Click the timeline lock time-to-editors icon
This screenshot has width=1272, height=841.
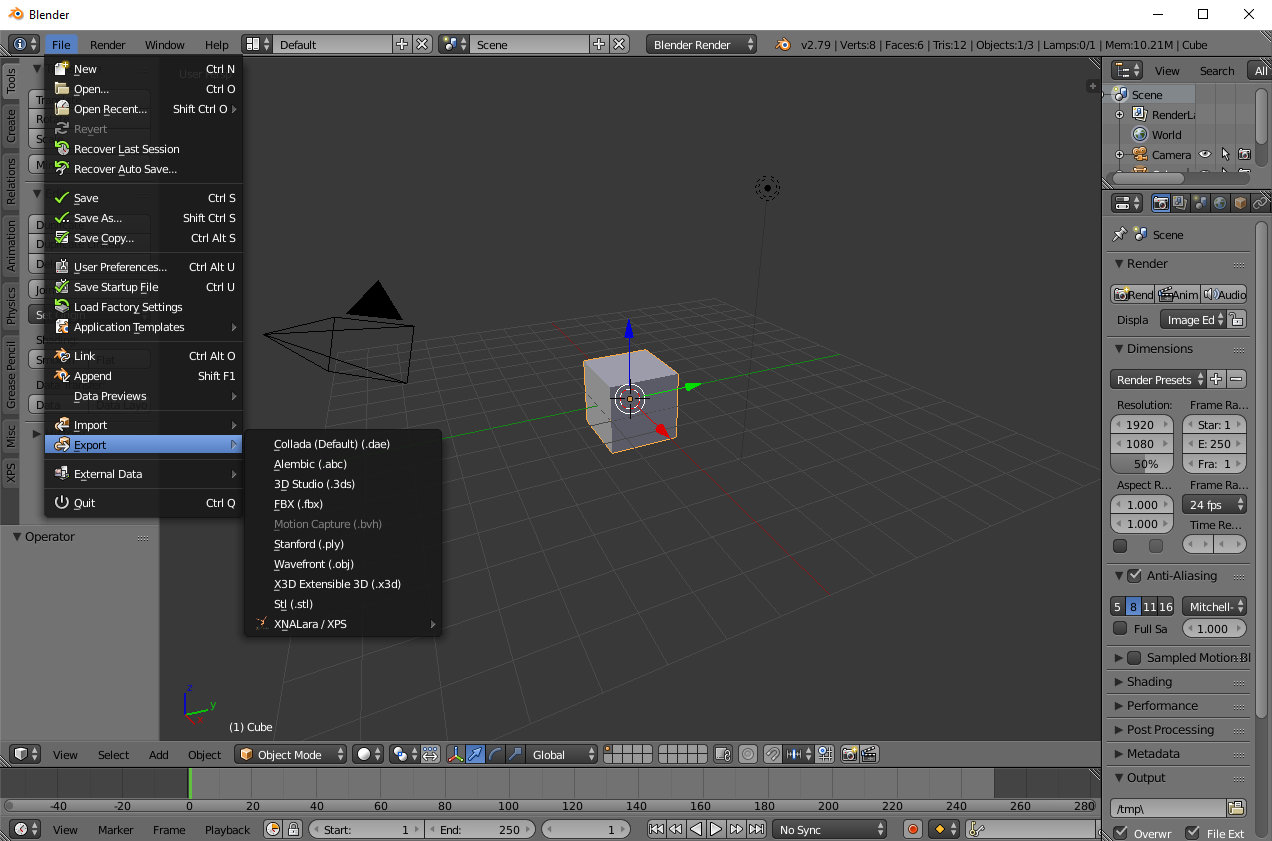[x=293, y=829]
